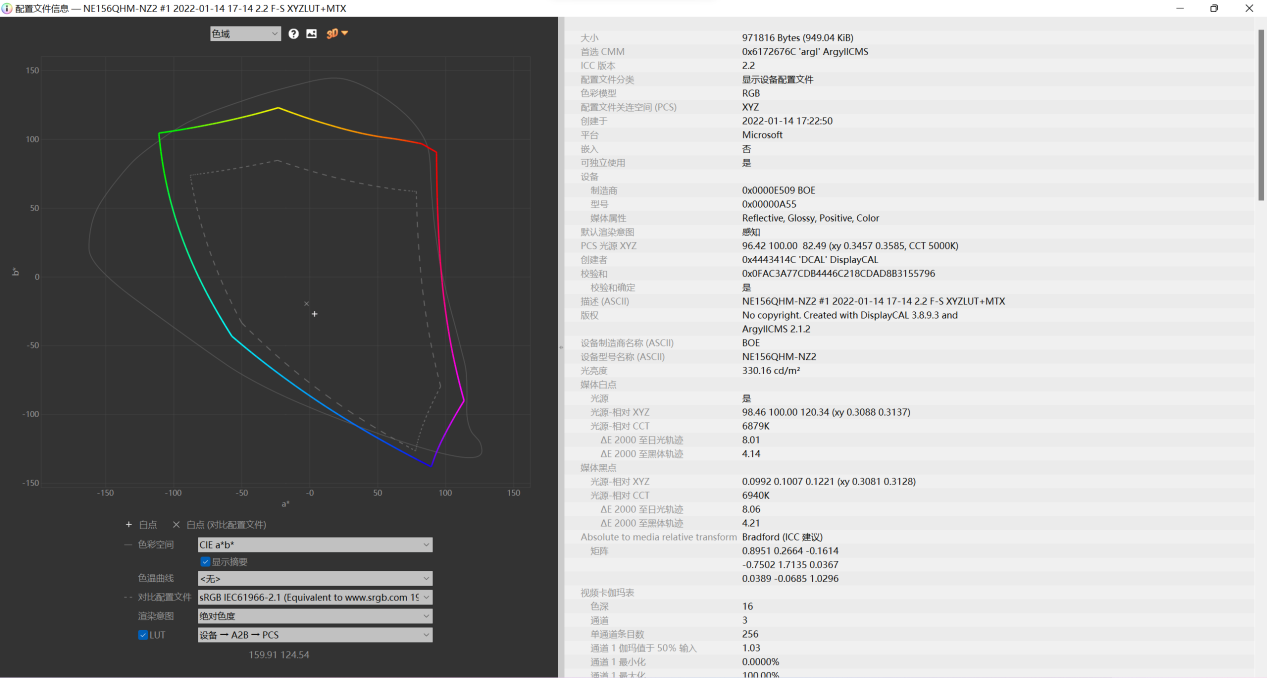Click the 媒体黑点 section header
This screenshot has width=1267, height=678.
[600, 467]
